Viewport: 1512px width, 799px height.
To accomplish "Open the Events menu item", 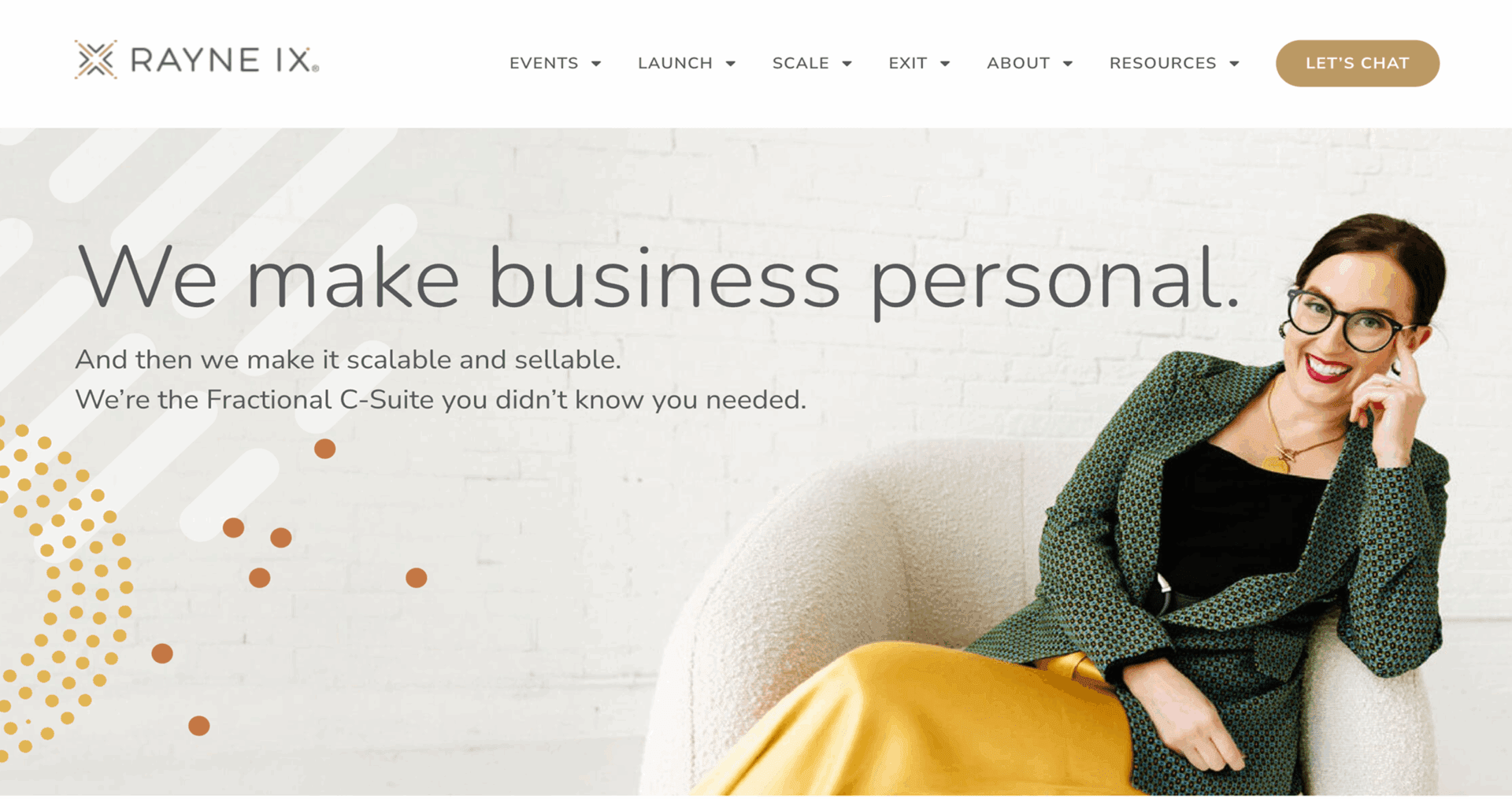I will (543, 63).
